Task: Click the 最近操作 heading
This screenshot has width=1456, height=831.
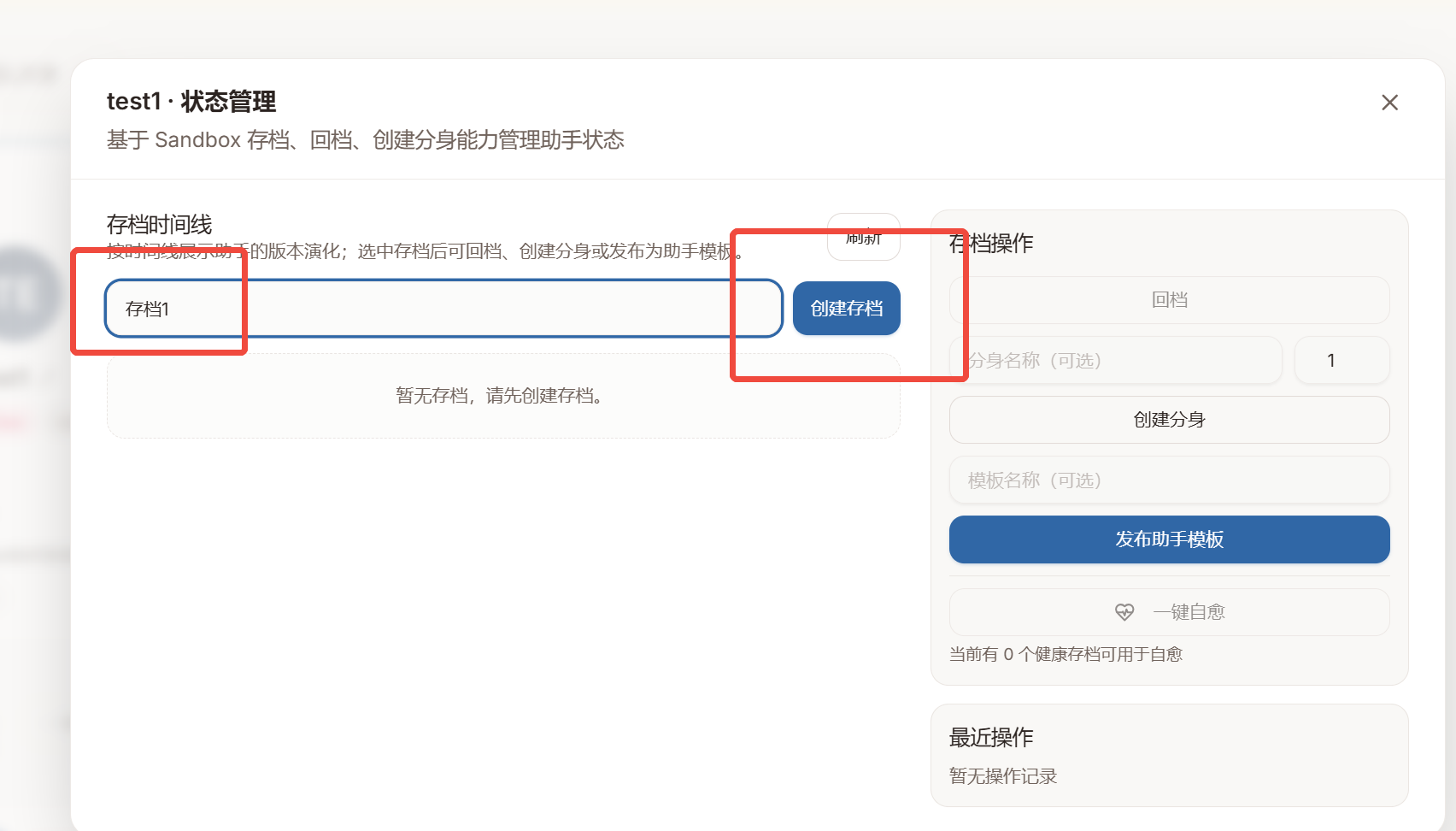Action: tap(991, 737)
